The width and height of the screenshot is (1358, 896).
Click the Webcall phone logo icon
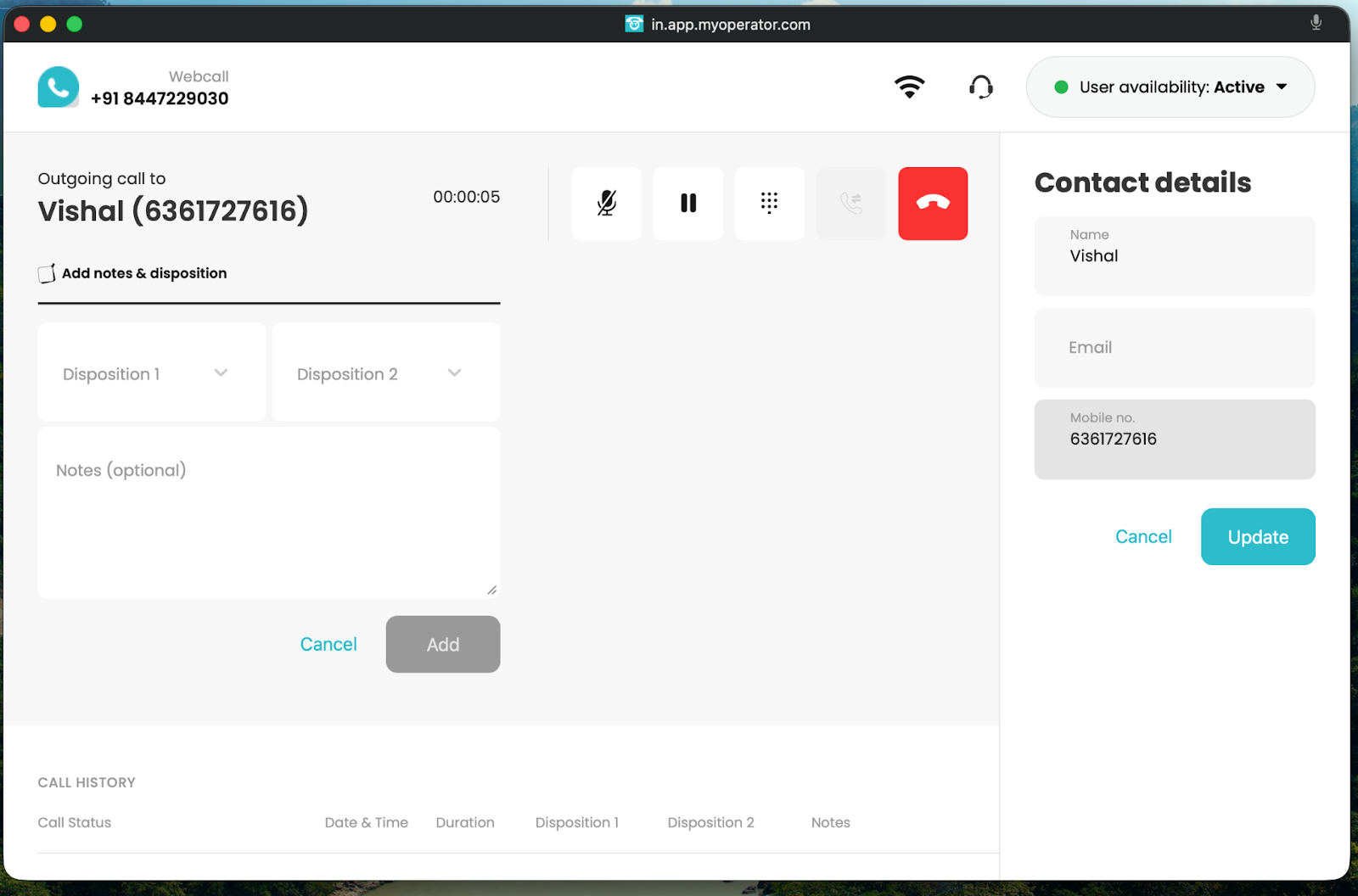pos(59,87)
